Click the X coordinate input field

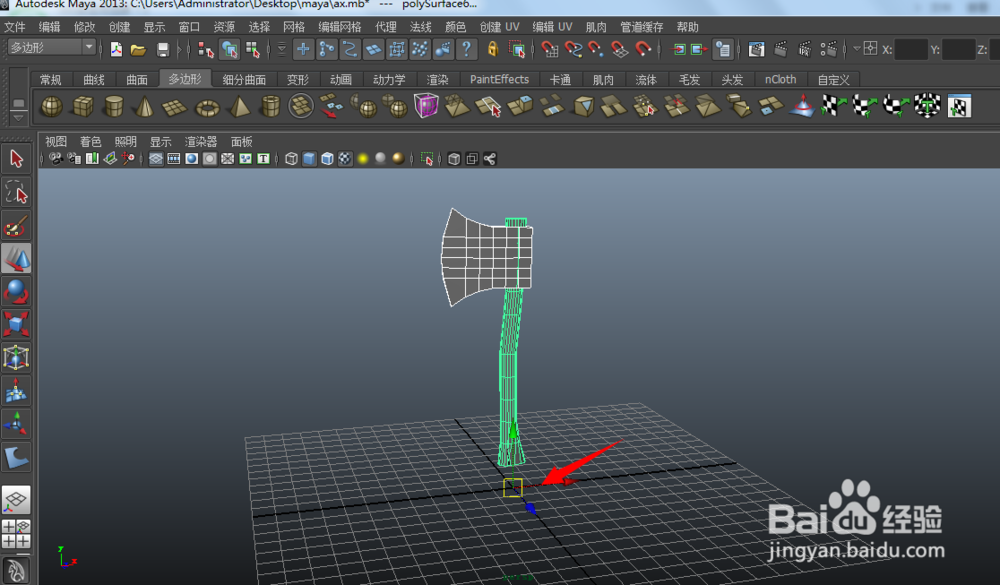[x=911, y=49]
